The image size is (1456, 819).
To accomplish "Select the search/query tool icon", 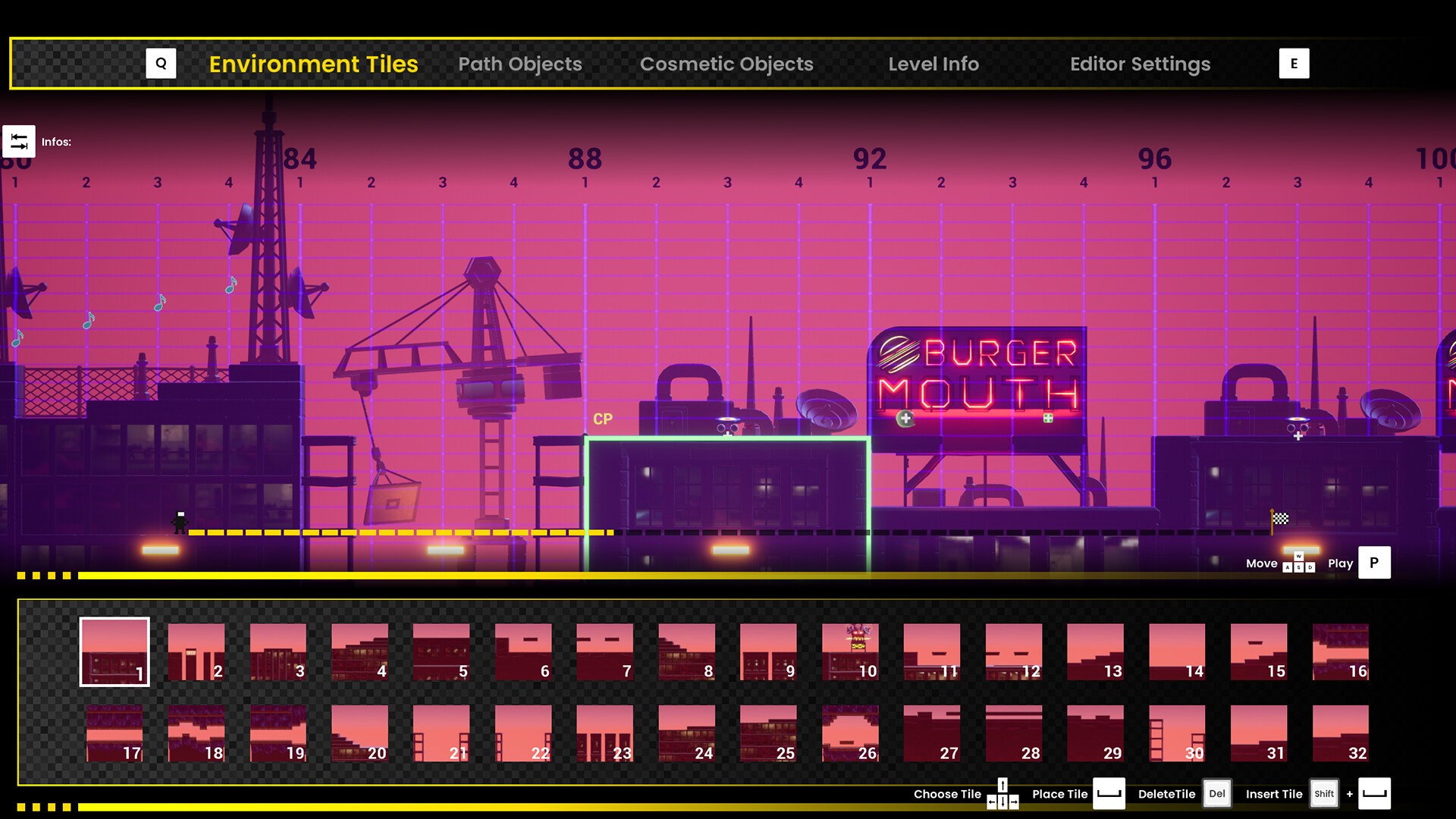I will click(x=160, y=63).
